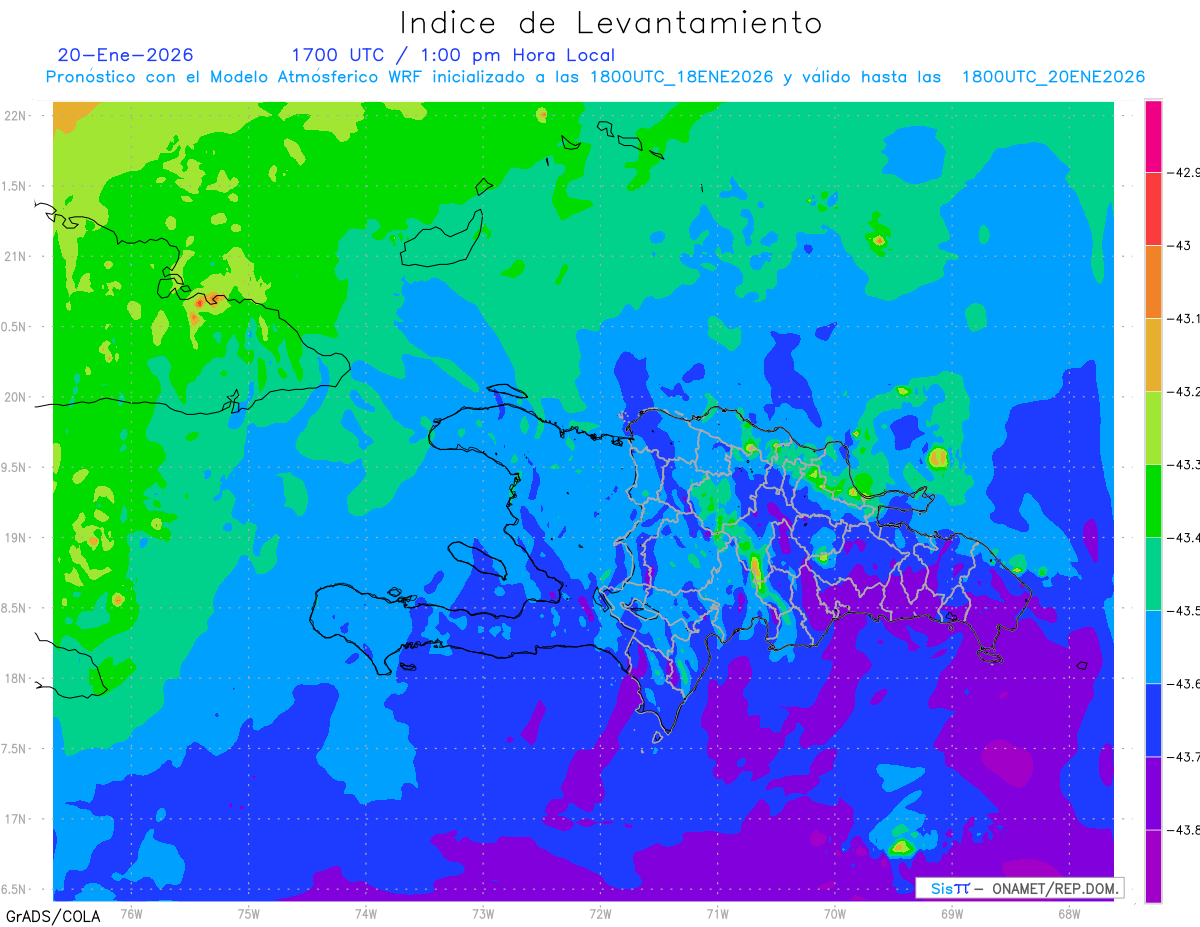Click the '76W' longitude label

click(131, 914)
